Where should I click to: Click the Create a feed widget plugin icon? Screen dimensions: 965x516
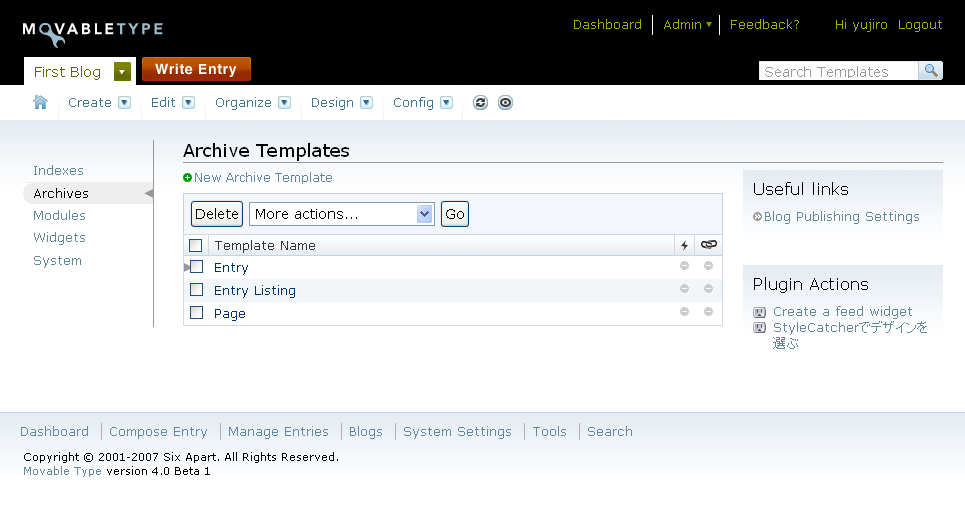760,312
